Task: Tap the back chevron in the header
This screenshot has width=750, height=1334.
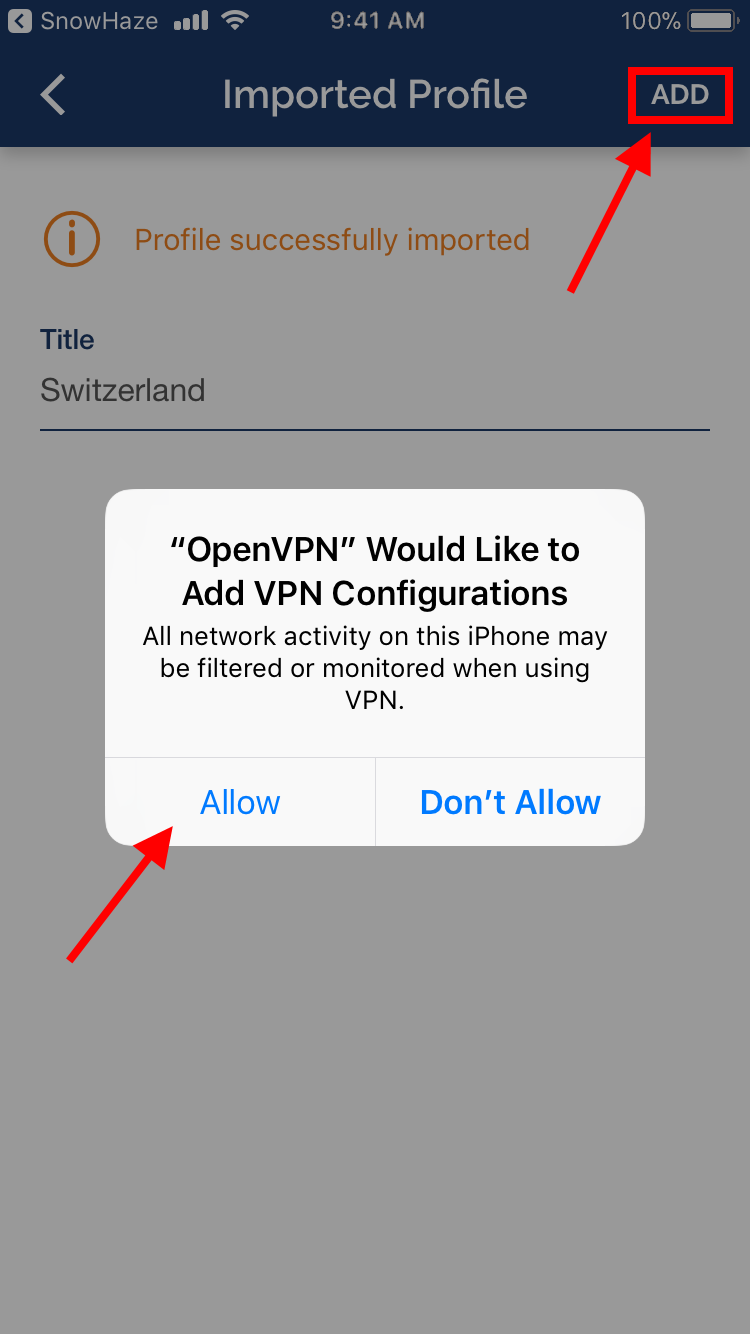Action: (53, 95)
